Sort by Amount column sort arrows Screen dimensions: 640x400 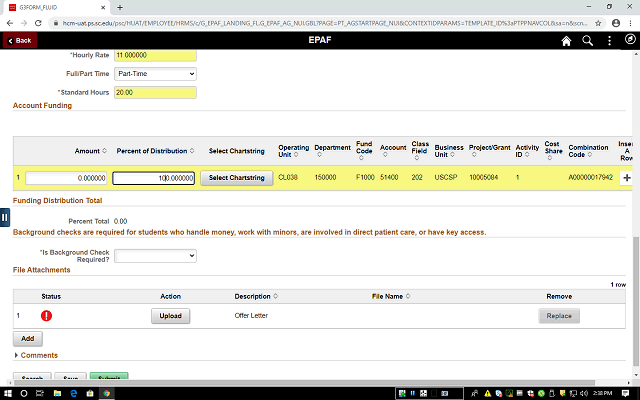(104, 151)
